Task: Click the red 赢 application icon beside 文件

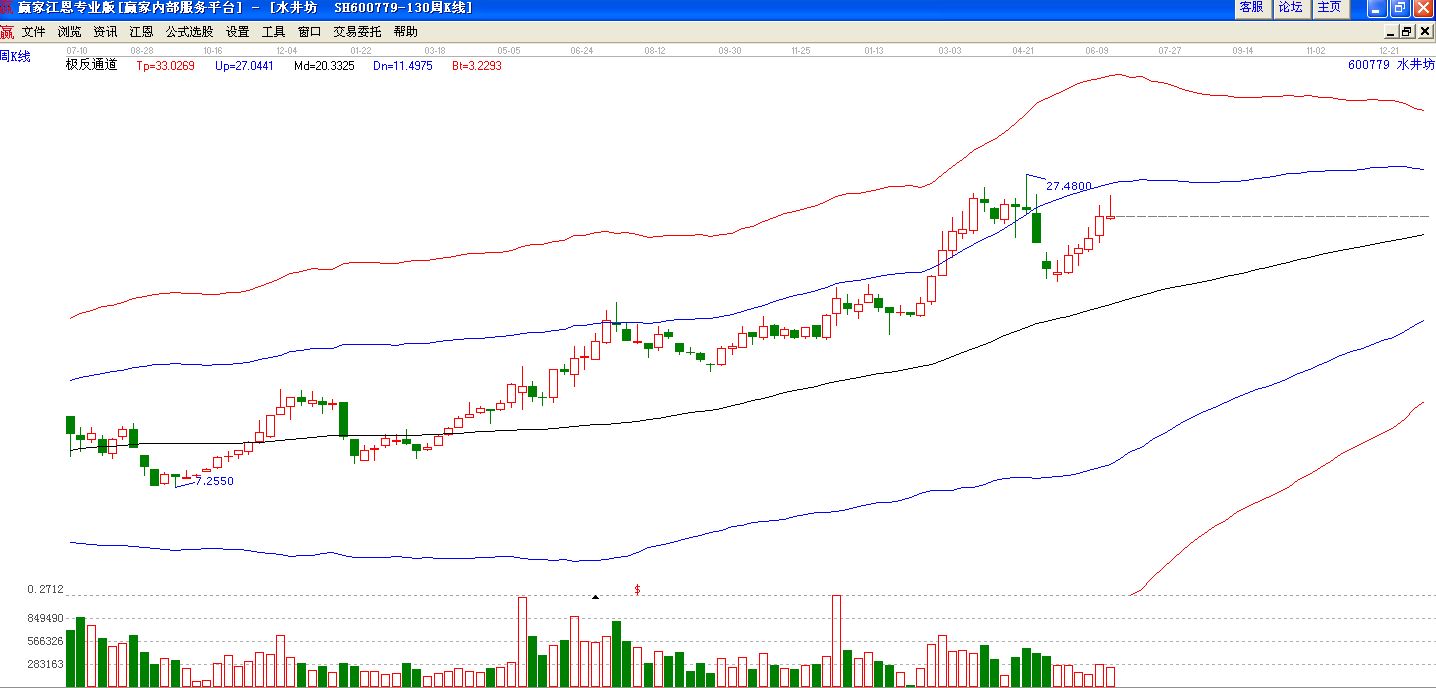Action: coord(7,32)
